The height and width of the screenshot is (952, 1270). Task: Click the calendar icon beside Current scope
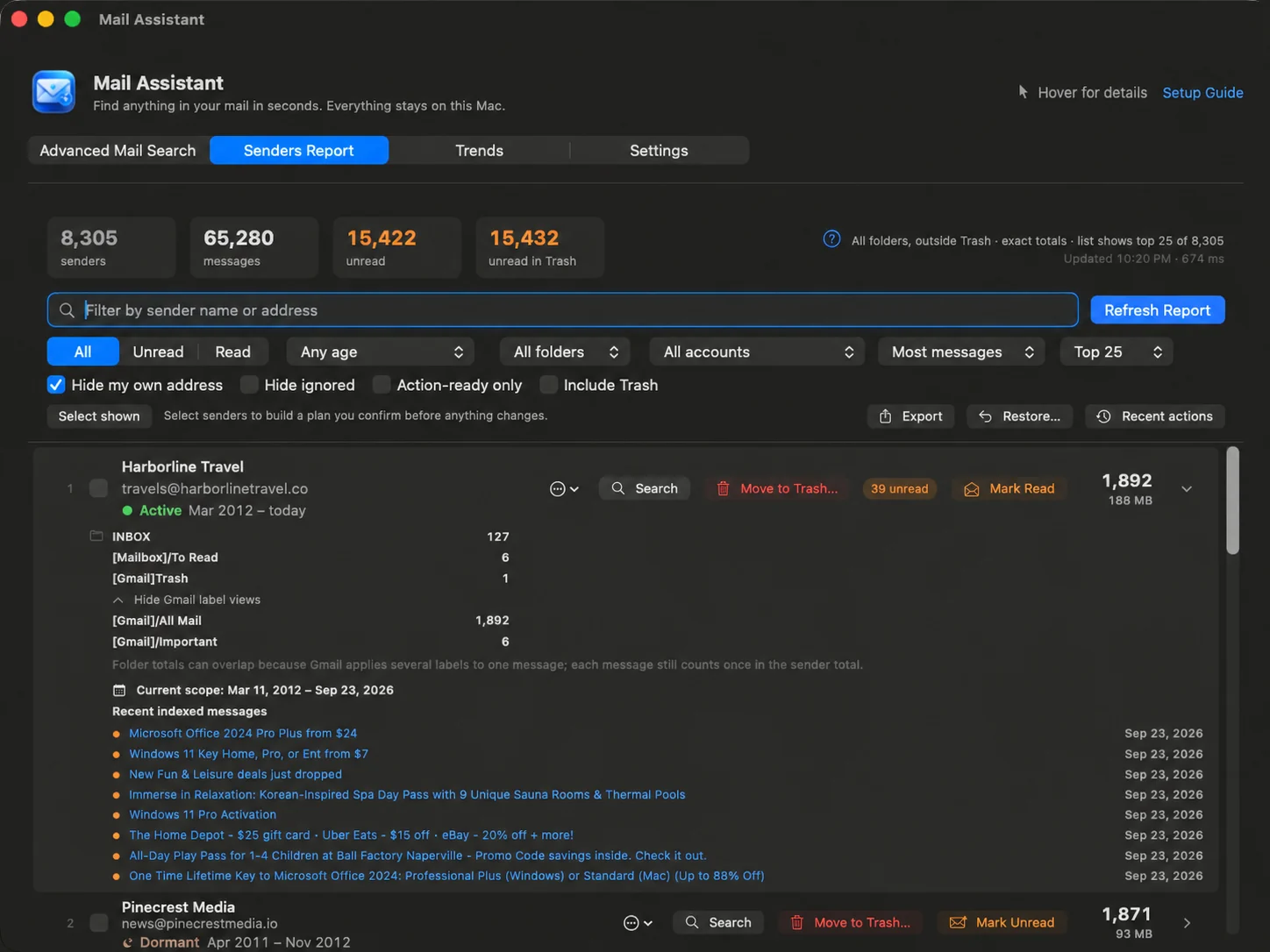click(x=119, y=691)
